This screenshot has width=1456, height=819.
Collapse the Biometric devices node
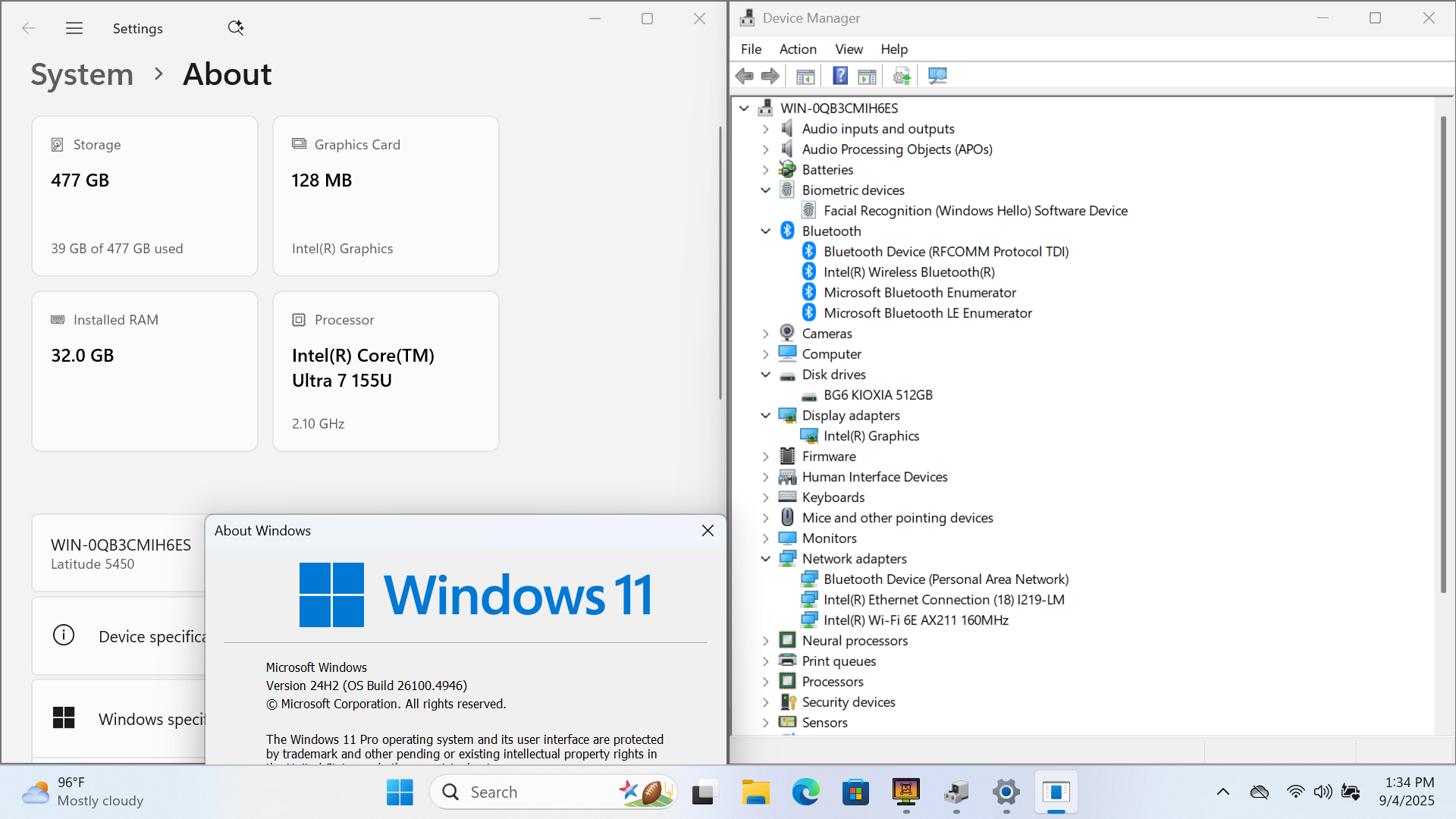point(765,190)
